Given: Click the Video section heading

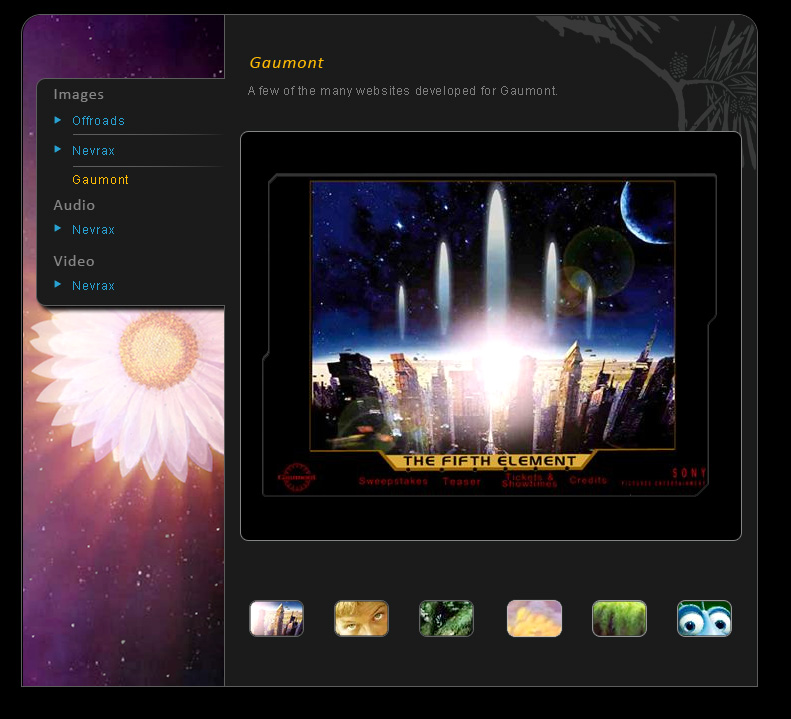Looking at the screenshot, I should pos(74,261).
